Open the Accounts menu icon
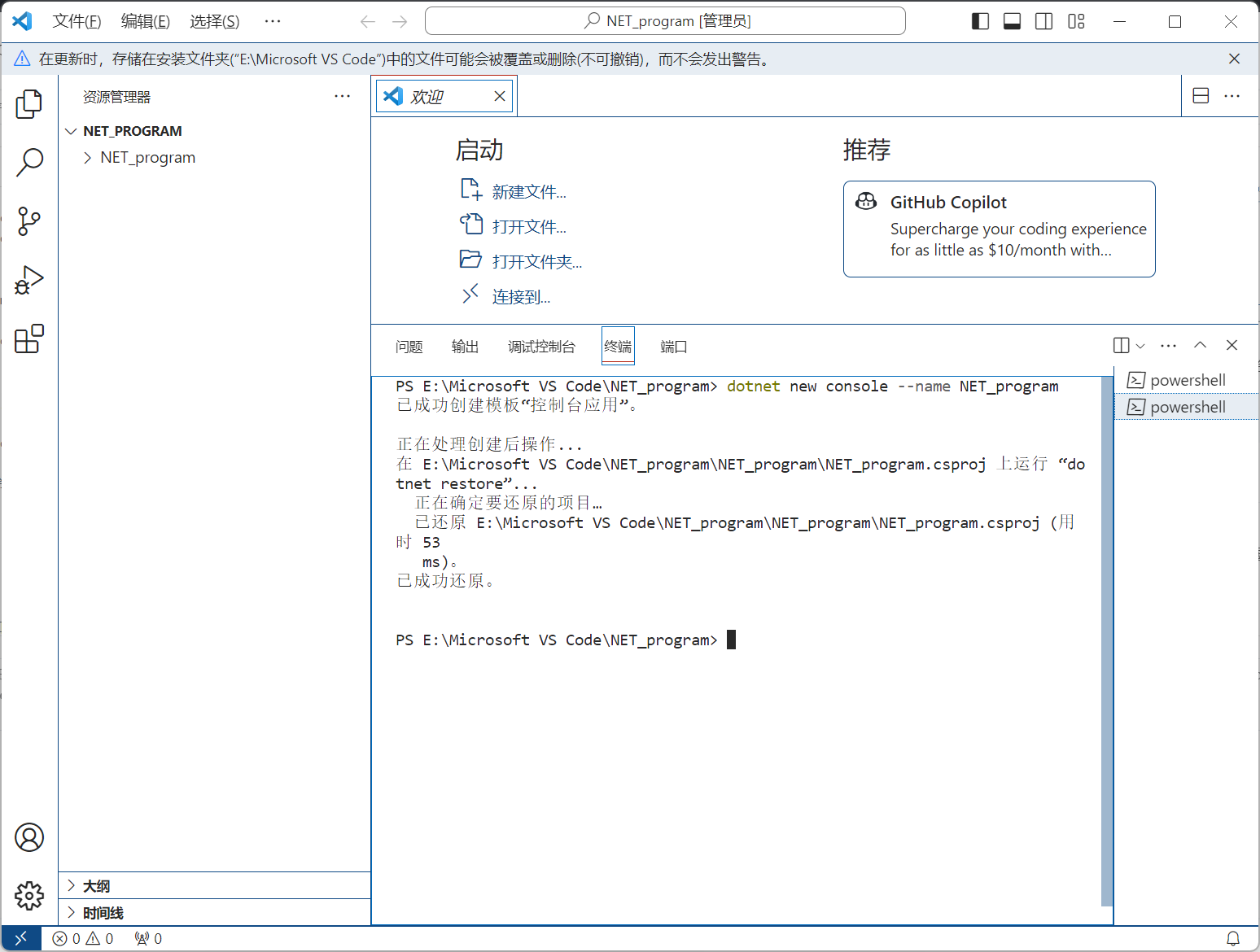Image resolution: width=1260 pixels, height=952 pixels. tap(29, 837)
